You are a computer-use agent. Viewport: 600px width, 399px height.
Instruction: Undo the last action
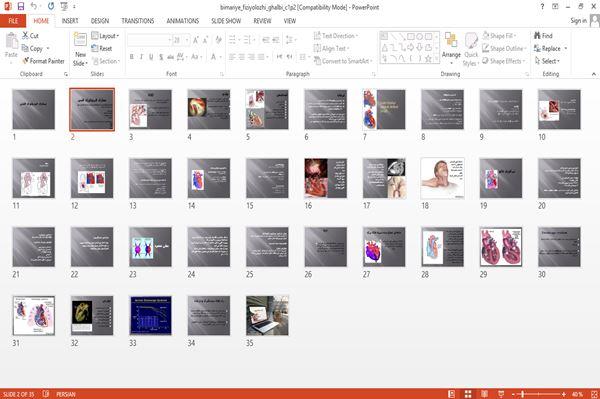[34, 7]
